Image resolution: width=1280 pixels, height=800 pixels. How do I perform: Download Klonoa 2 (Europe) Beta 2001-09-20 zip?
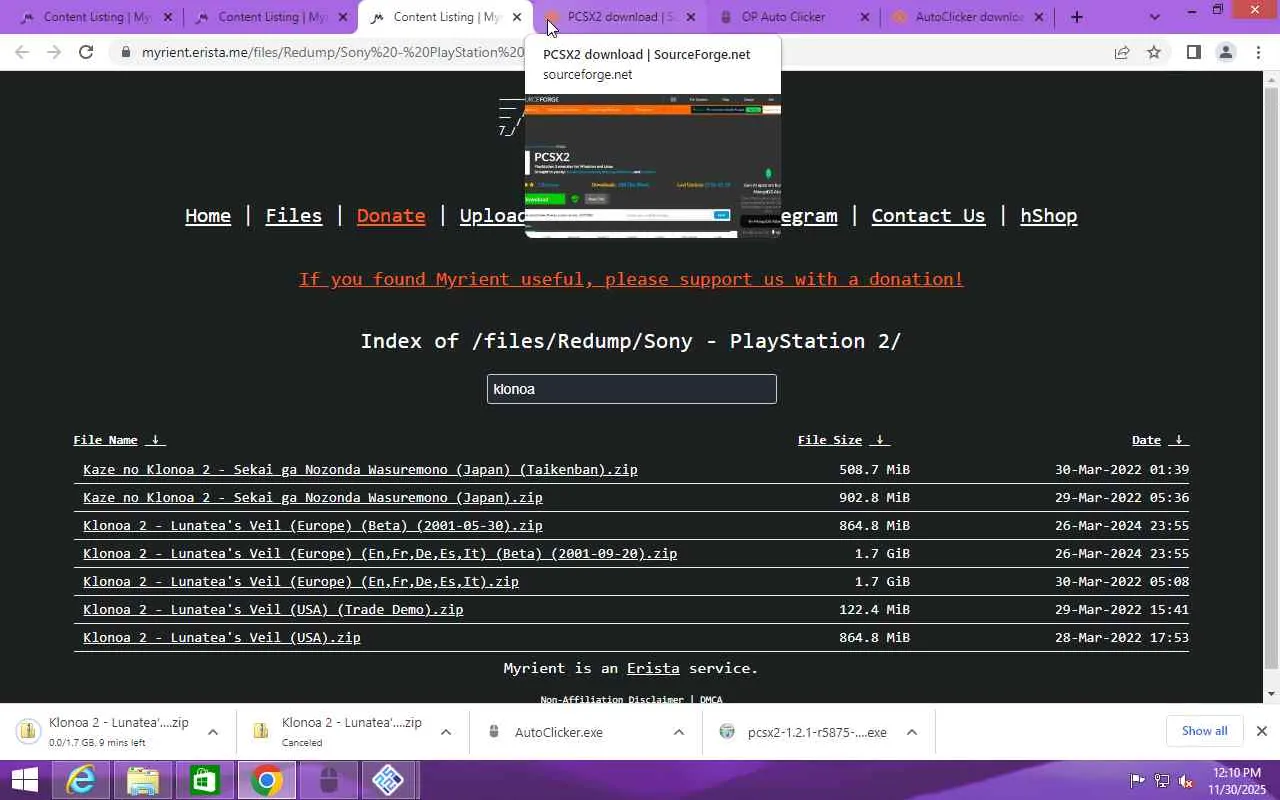(380, 553)
